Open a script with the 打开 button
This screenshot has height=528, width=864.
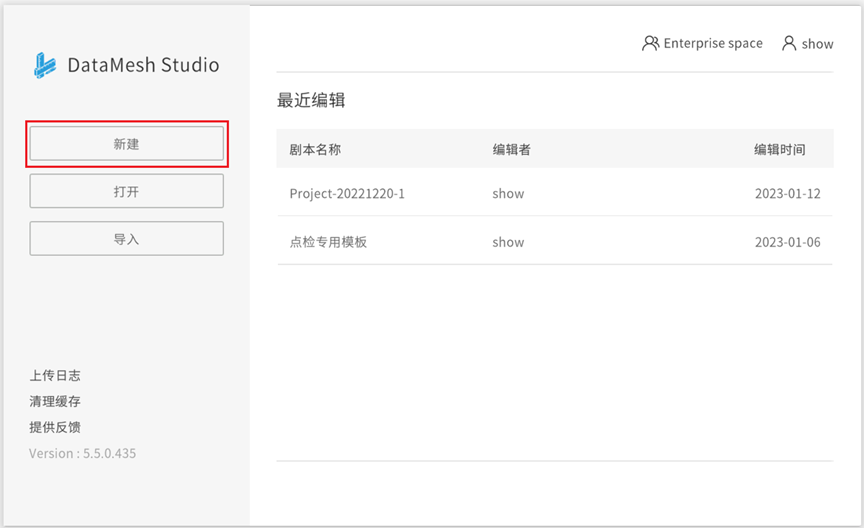click(x=127, y=191)
